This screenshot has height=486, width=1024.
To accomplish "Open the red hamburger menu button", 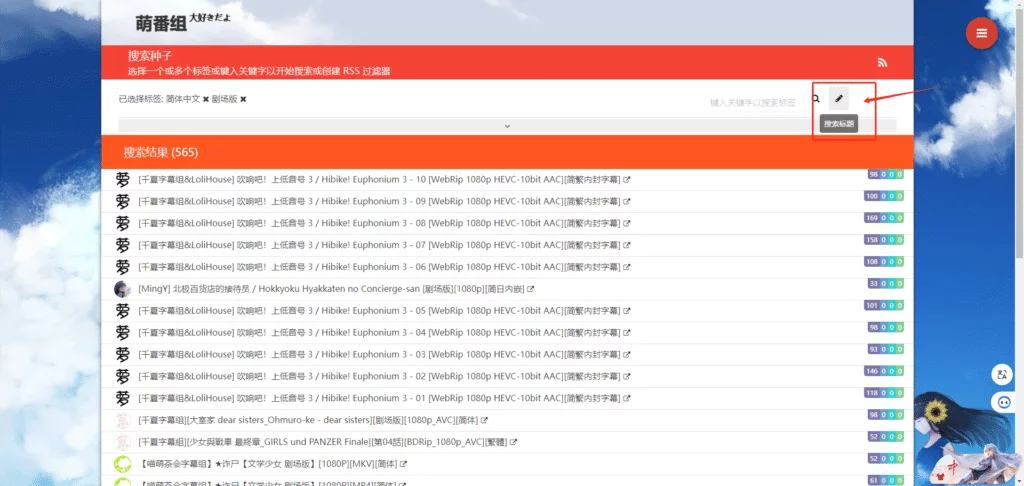I will [981, 33].
